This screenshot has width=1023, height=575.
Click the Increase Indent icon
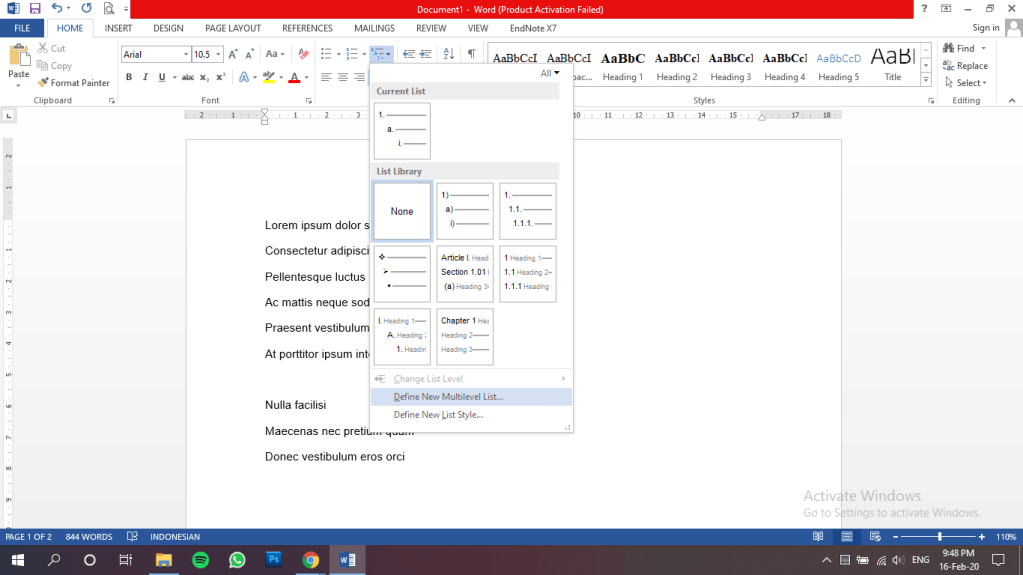(425, 54)
